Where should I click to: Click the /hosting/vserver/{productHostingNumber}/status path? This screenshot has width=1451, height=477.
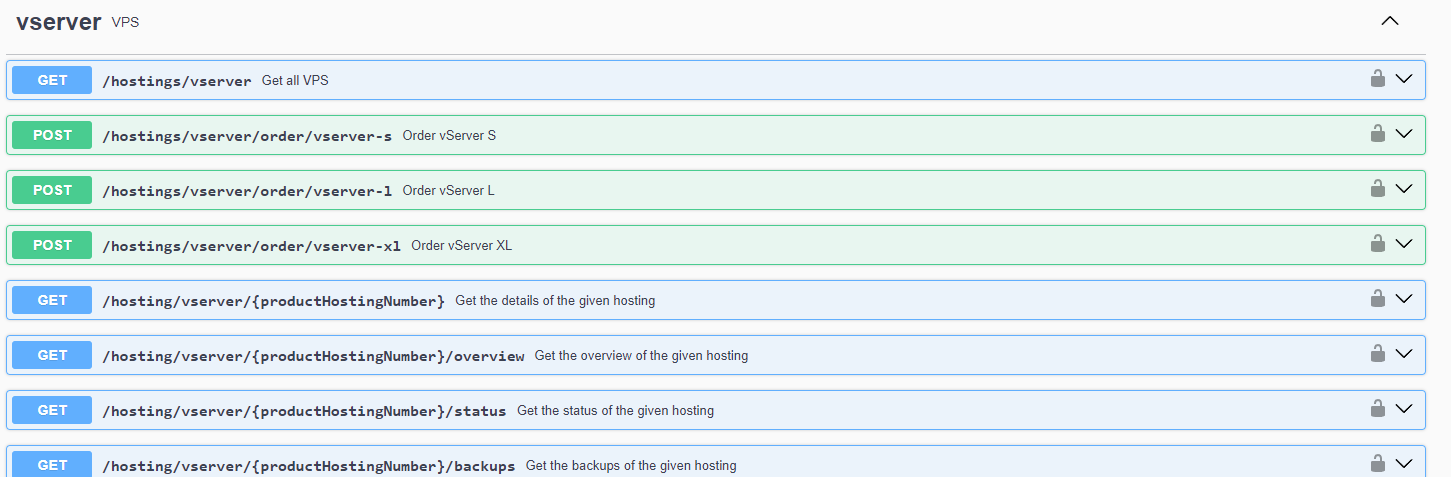pos(304,411)
